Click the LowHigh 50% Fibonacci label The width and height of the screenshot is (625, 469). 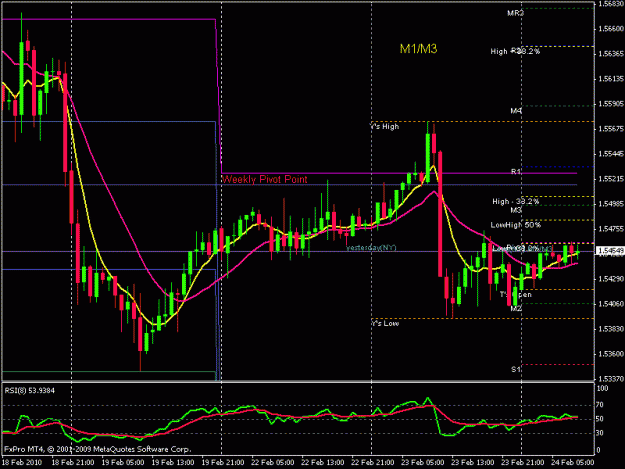[x=515, y=225]
